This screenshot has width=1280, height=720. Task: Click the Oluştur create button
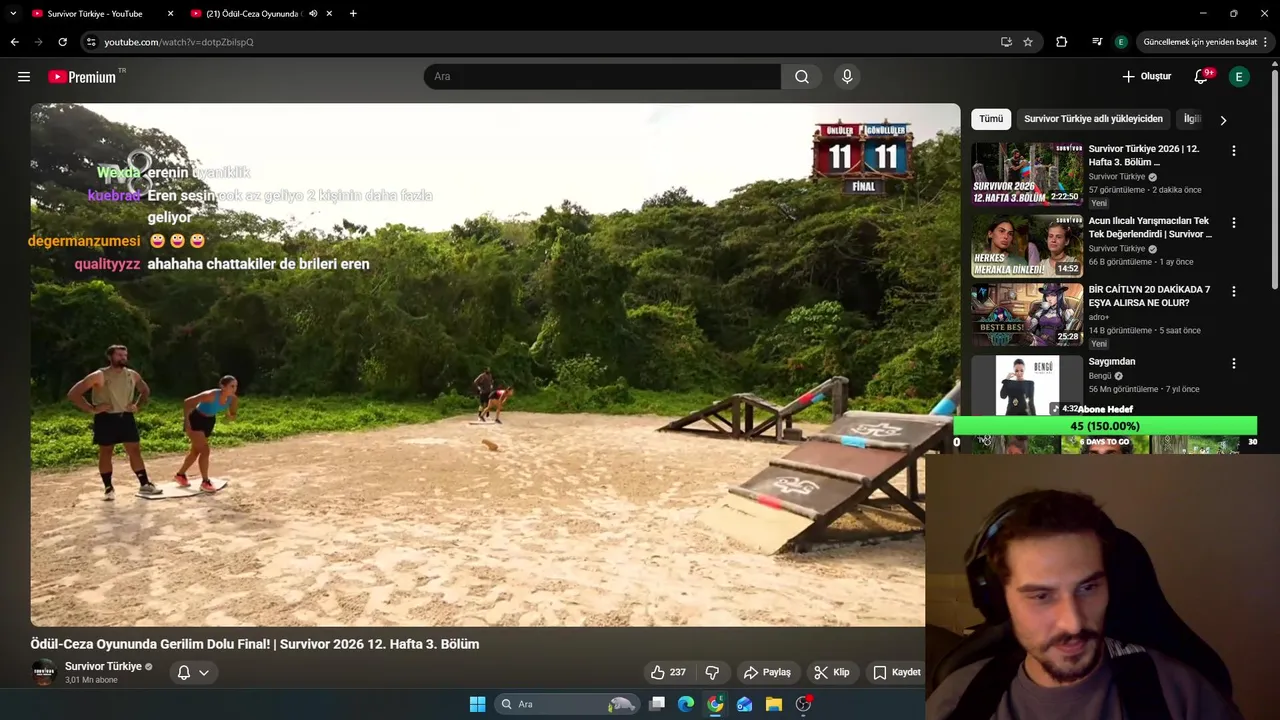[1146, 77]
